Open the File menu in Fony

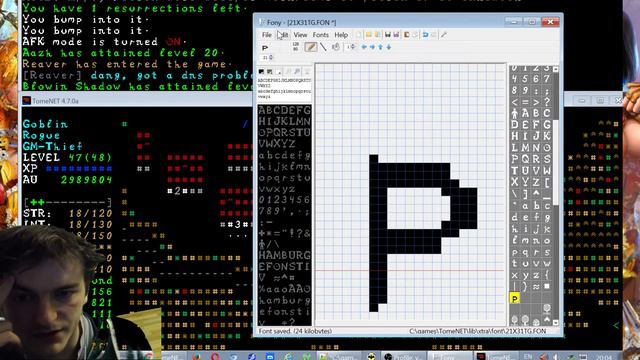[267, 35]
